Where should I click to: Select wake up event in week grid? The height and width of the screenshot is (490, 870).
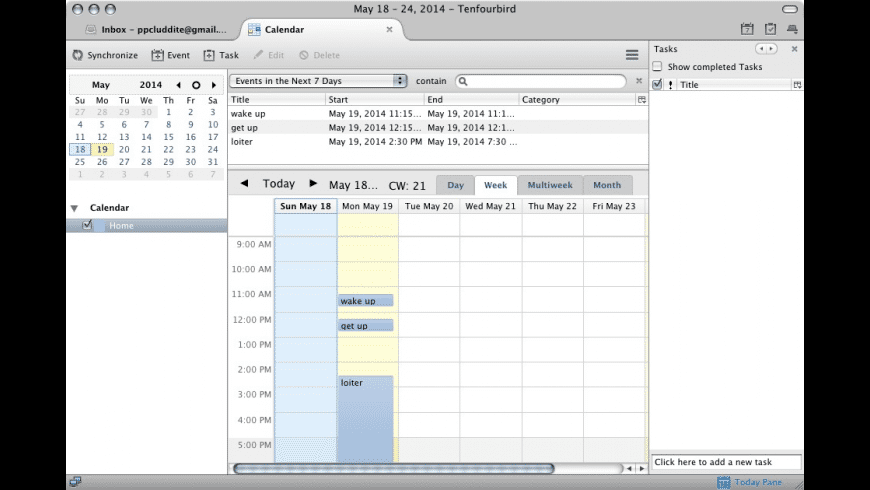[x=366, y=301]
